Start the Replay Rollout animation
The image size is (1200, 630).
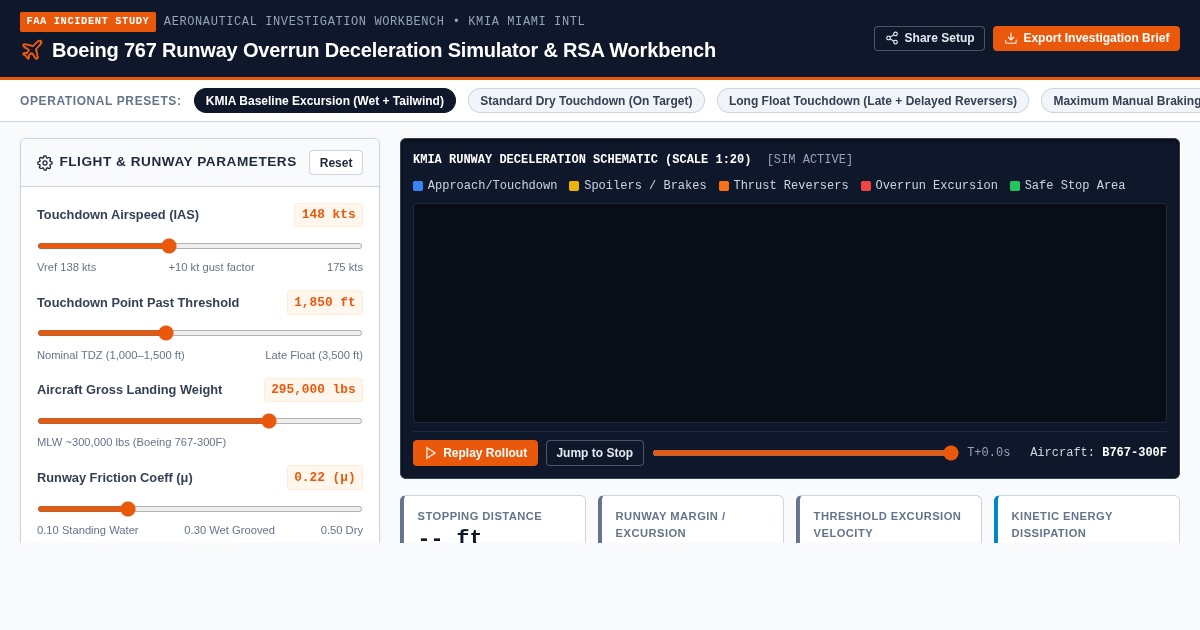(475, 453)
